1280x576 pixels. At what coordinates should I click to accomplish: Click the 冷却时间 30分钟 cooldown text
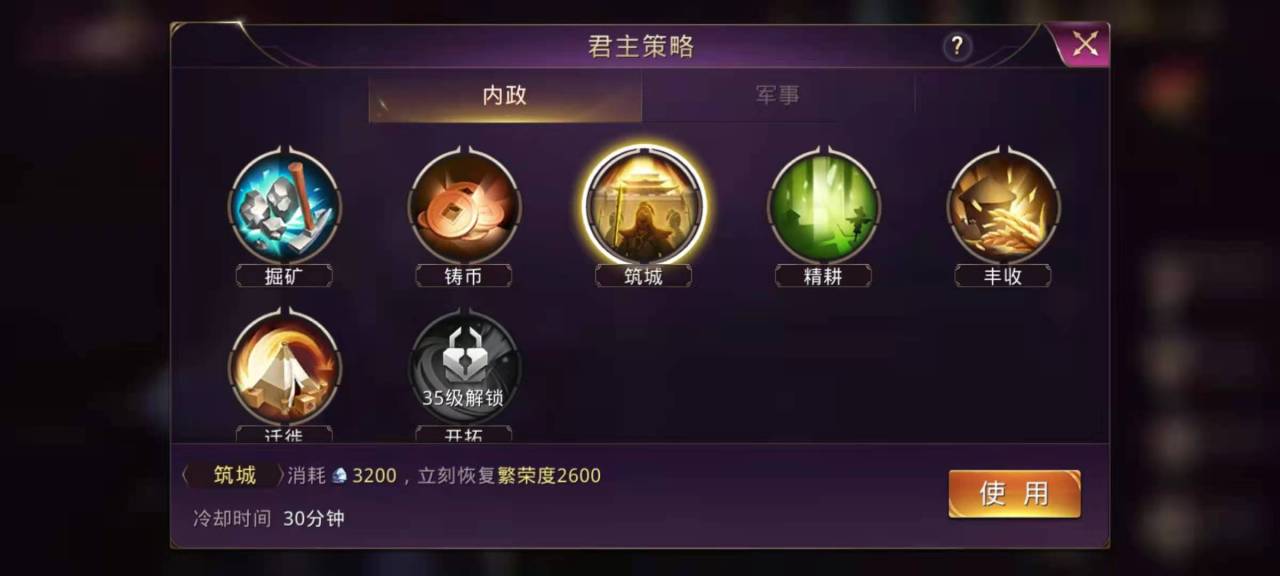click(269, 518)
